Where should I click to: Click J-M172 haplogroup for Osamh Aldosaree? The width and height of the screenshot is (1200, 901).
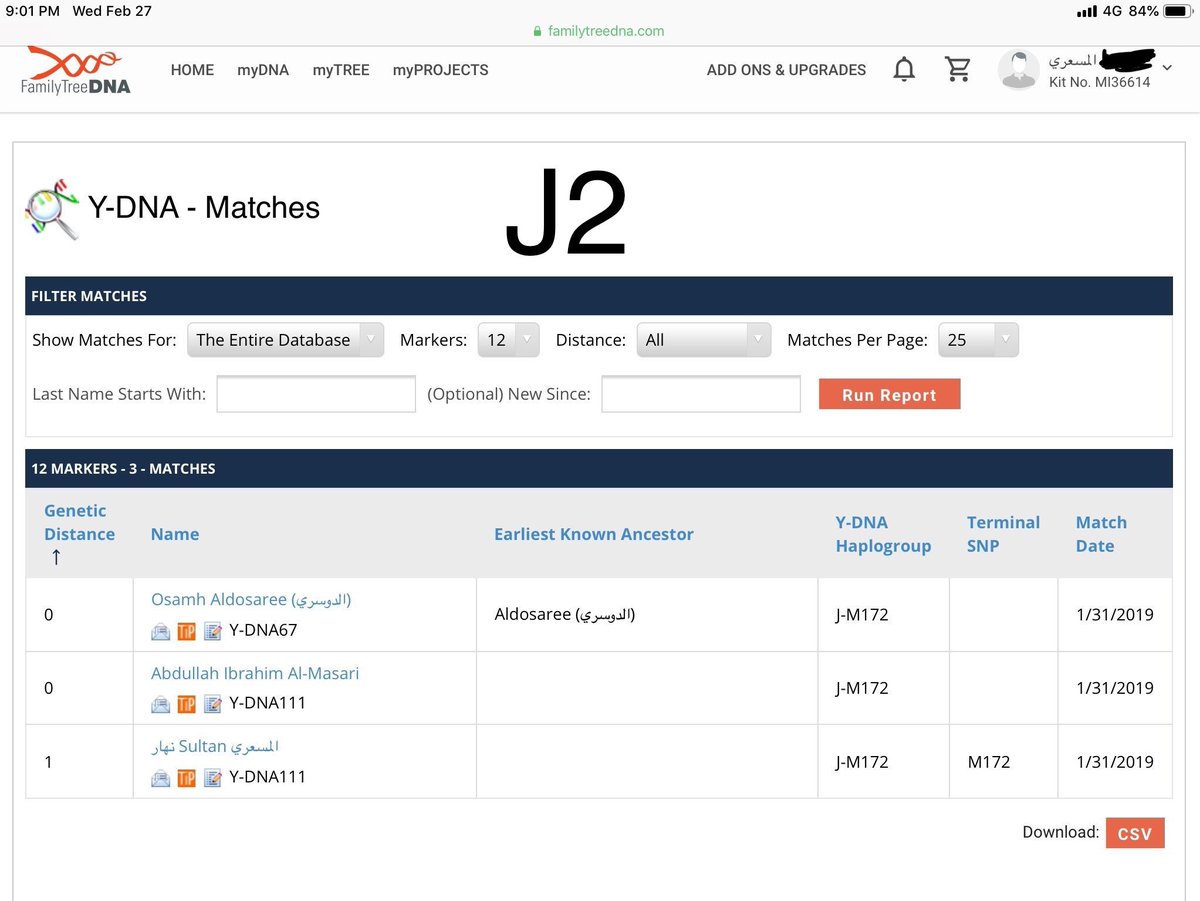point(861,615)
